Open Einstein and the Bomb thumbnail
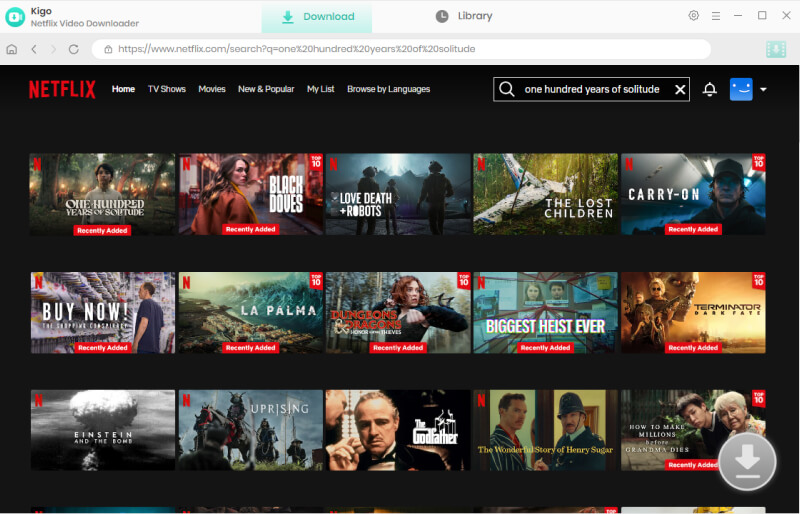 [103, 430]
